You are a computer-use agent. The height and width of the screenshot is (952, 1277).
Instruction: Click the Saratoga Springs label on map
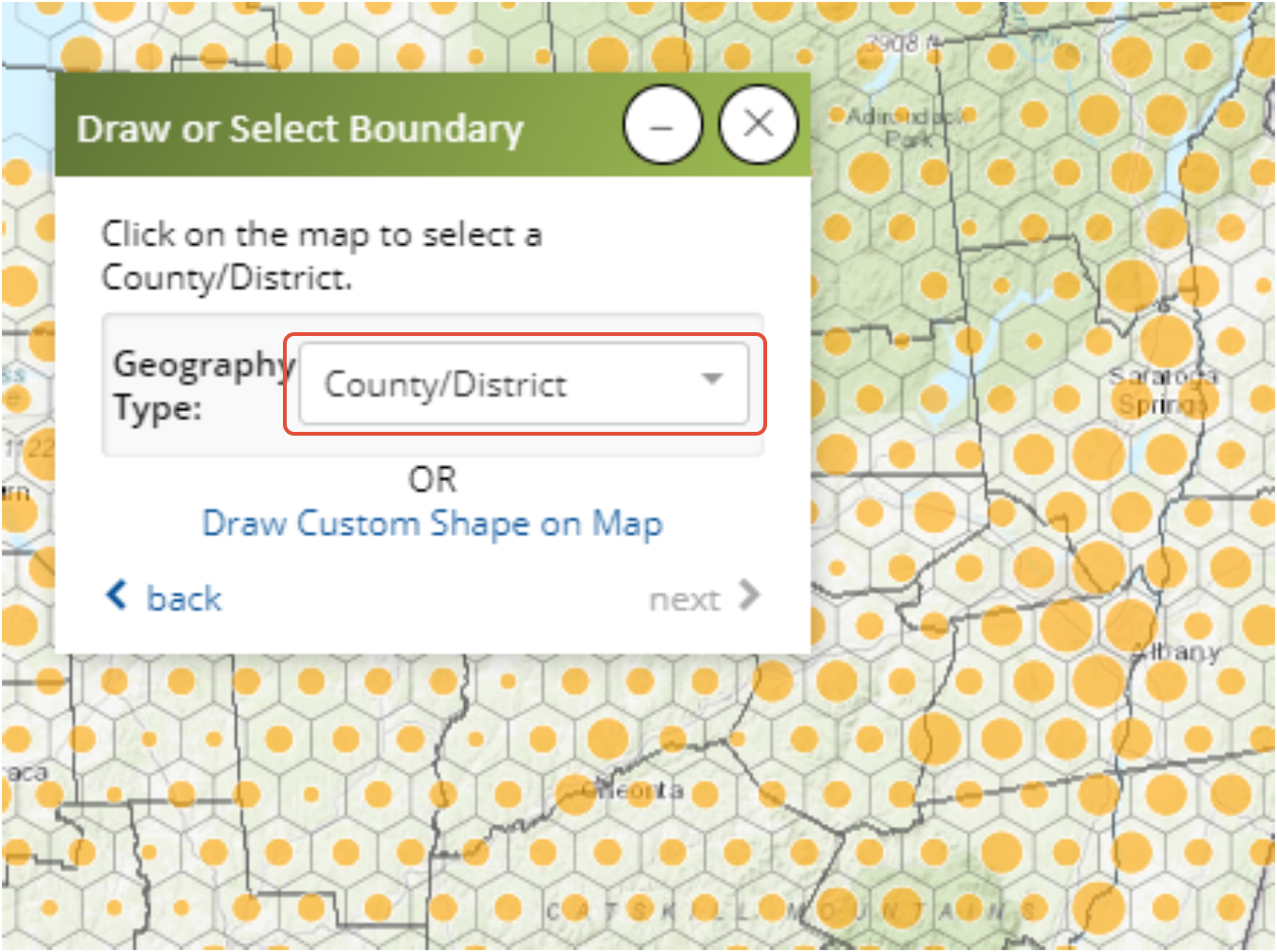pos(1163,390)
